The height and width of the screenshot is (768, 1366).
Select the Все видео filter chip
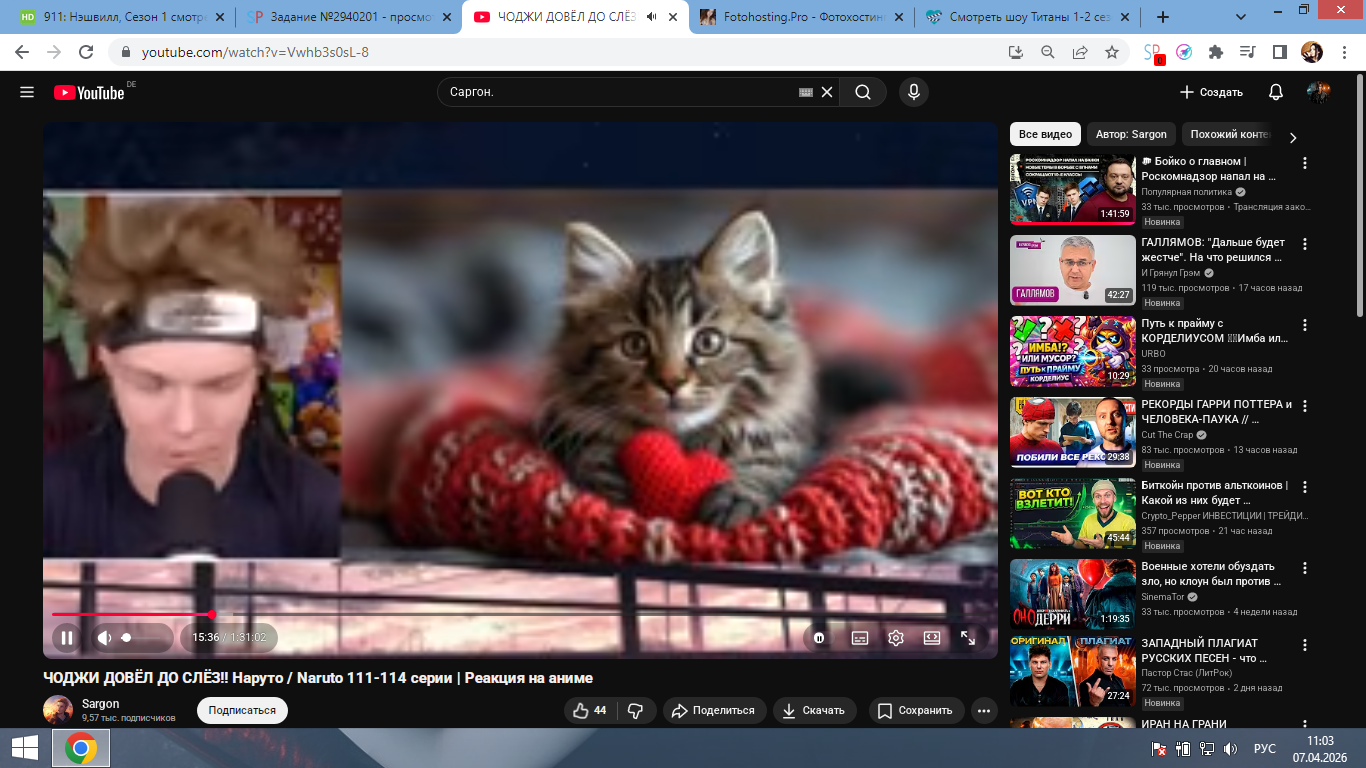1045,134
